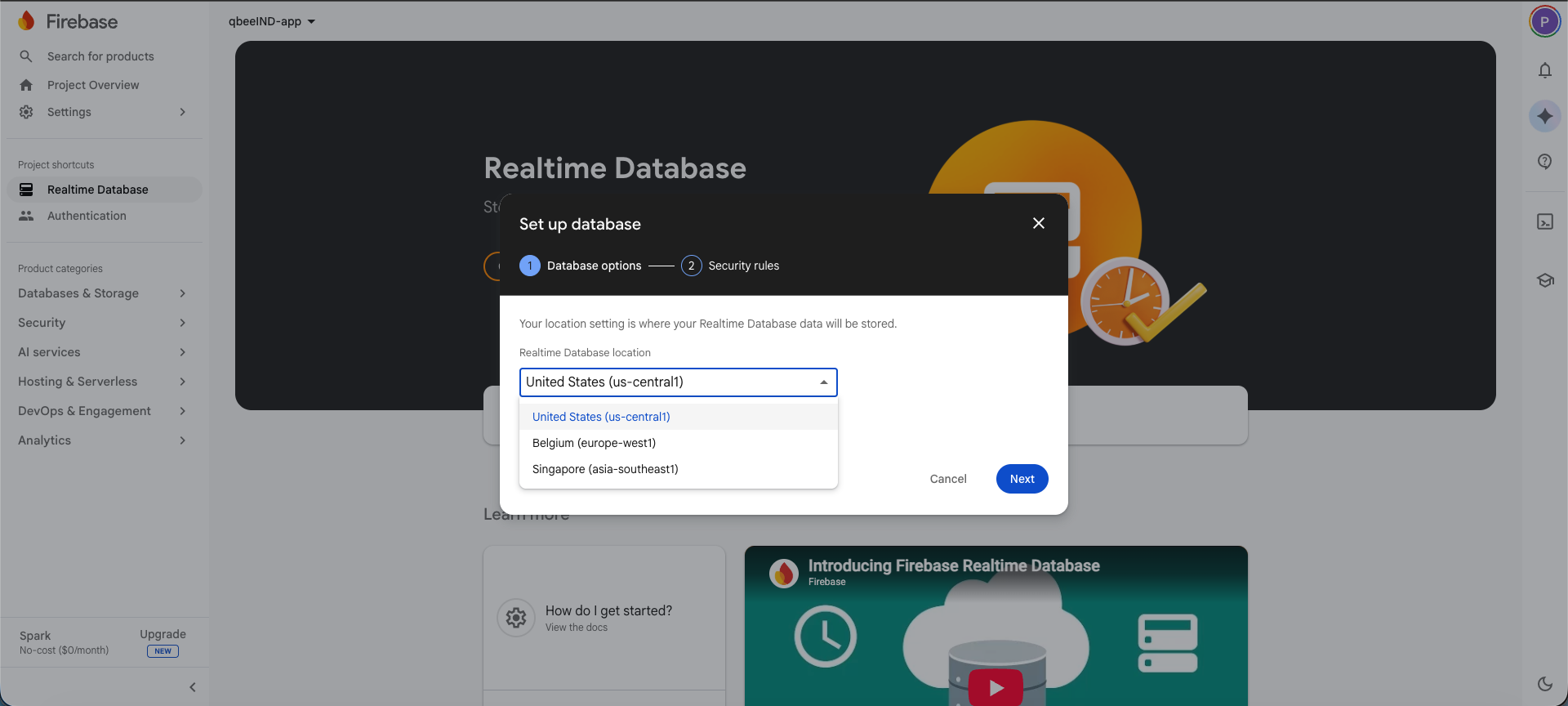Click the video title Introducing Firebase Realtime Database
The width and height of the screenshot is (1568, 706).
point(954,565)
